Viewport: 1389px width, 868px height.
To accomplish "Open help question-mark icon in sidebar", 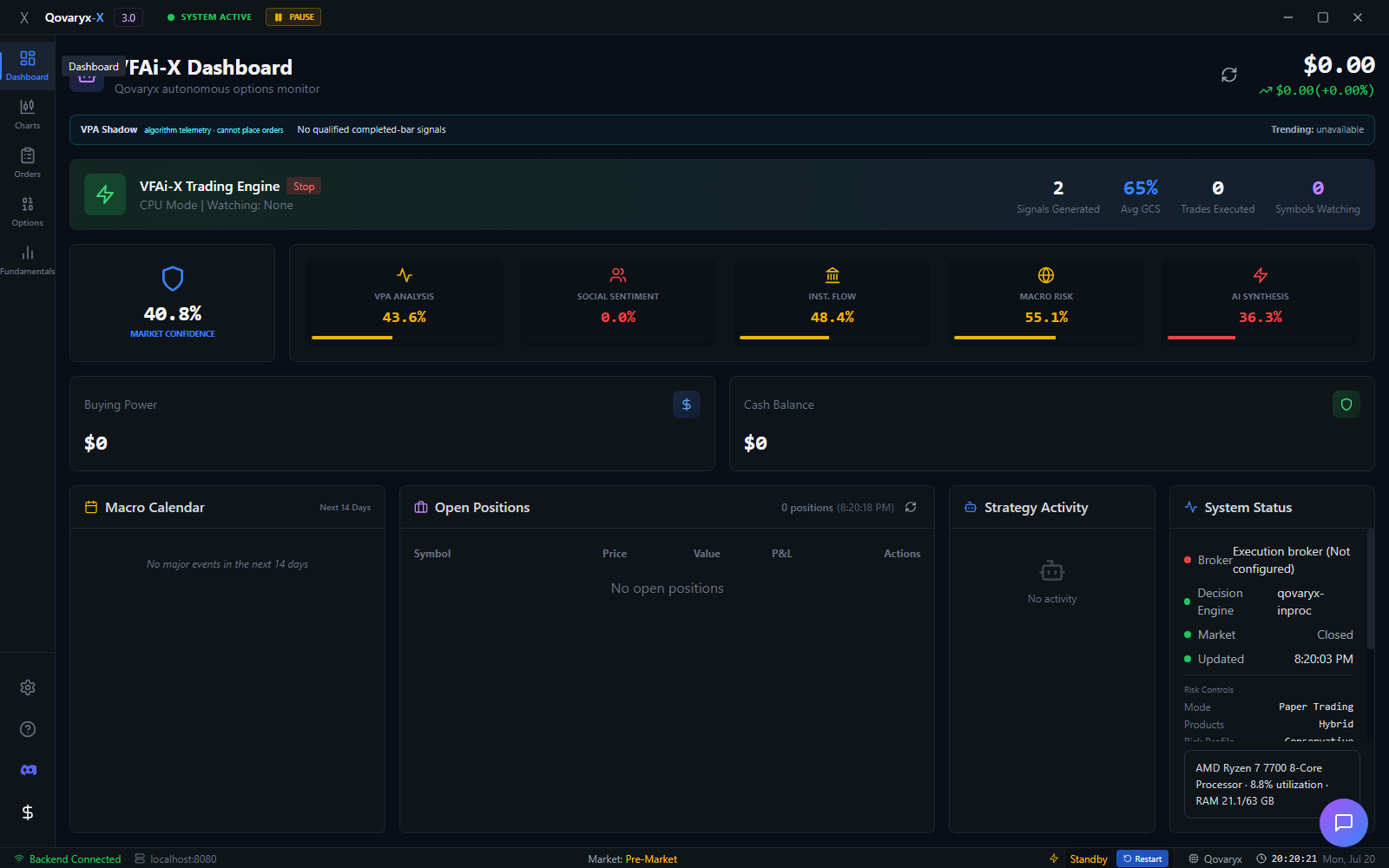I will (x=28, y=729).
